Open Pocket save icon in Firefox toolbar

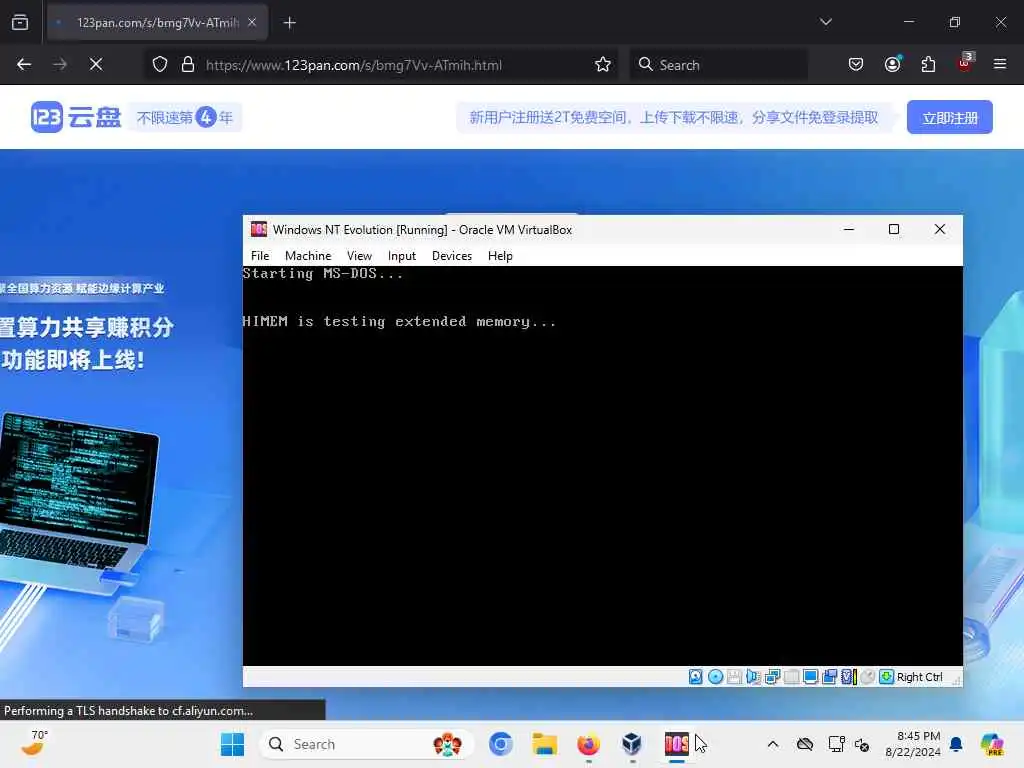(856, 64)
